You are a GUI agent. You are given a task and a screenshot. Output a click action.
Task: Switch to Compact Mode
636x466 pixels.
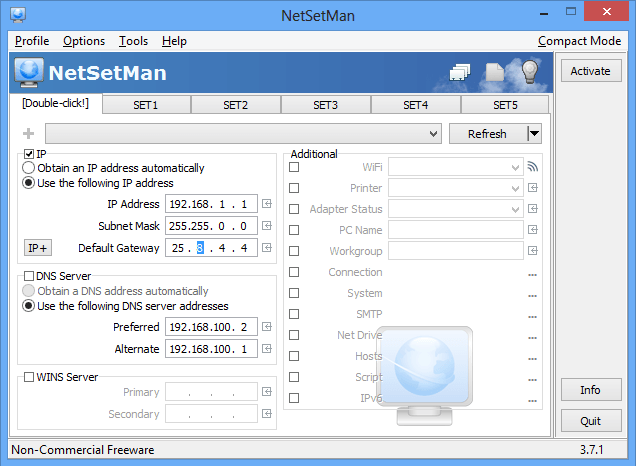click(x=580, y=41)
